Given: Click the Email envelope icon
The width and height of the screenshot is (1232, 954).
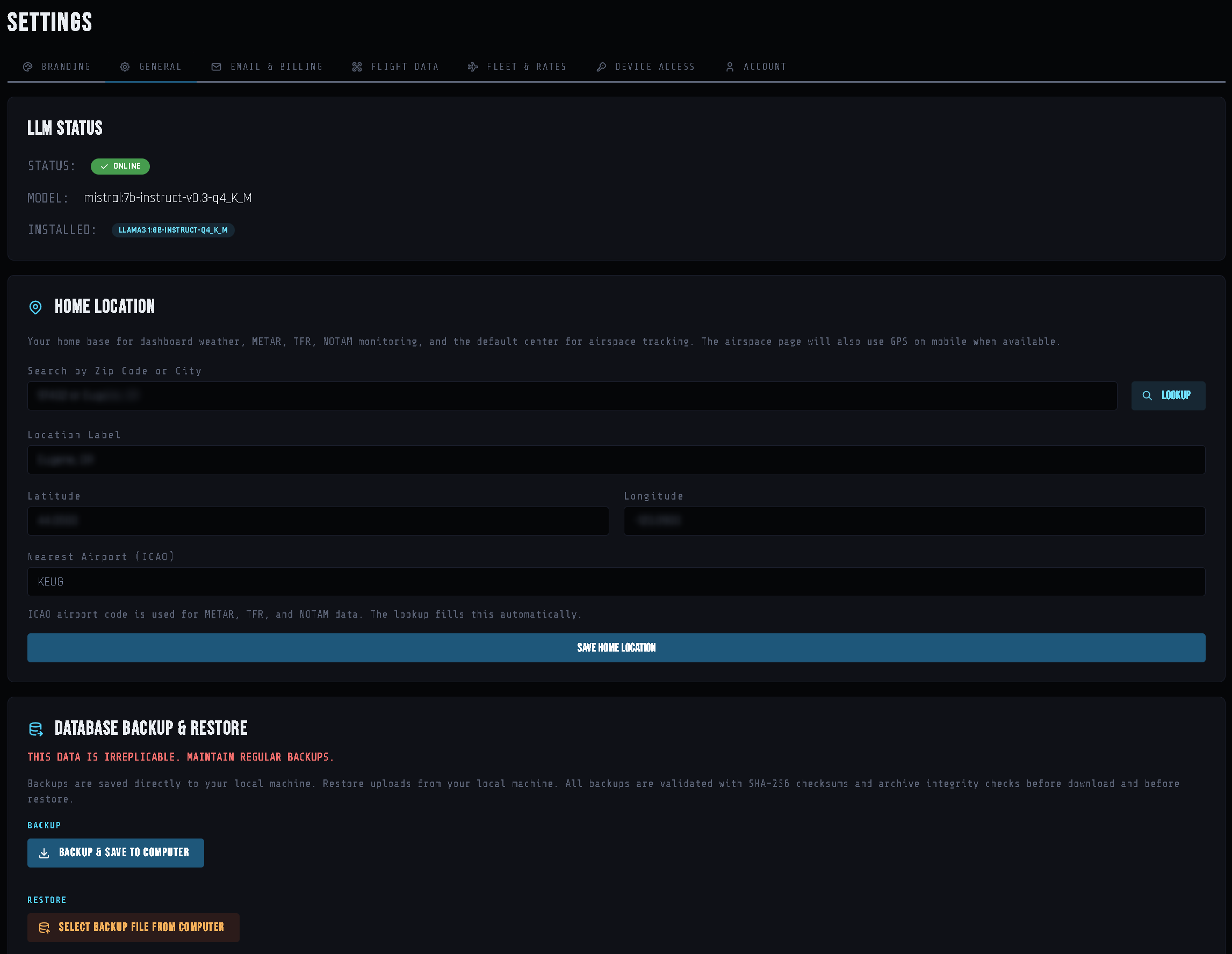Looking at the screenshot, I should coord(216,67).
